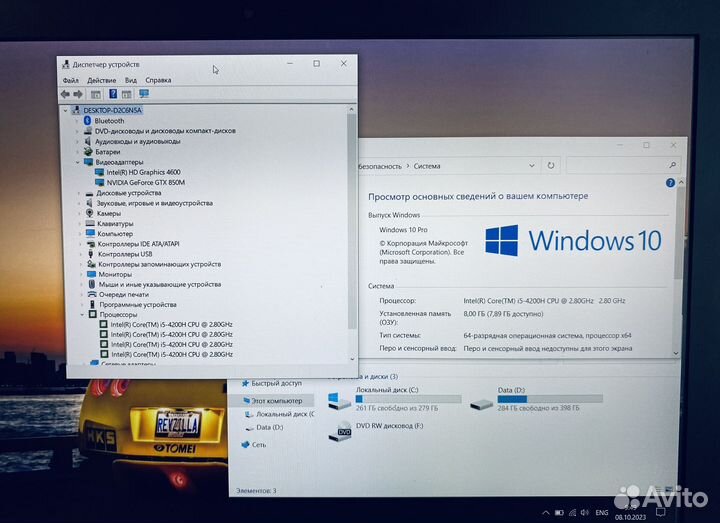Expand Мыши и иные указывающие устройства
This screenshot has width=720, height=523.
click(81, 285)
